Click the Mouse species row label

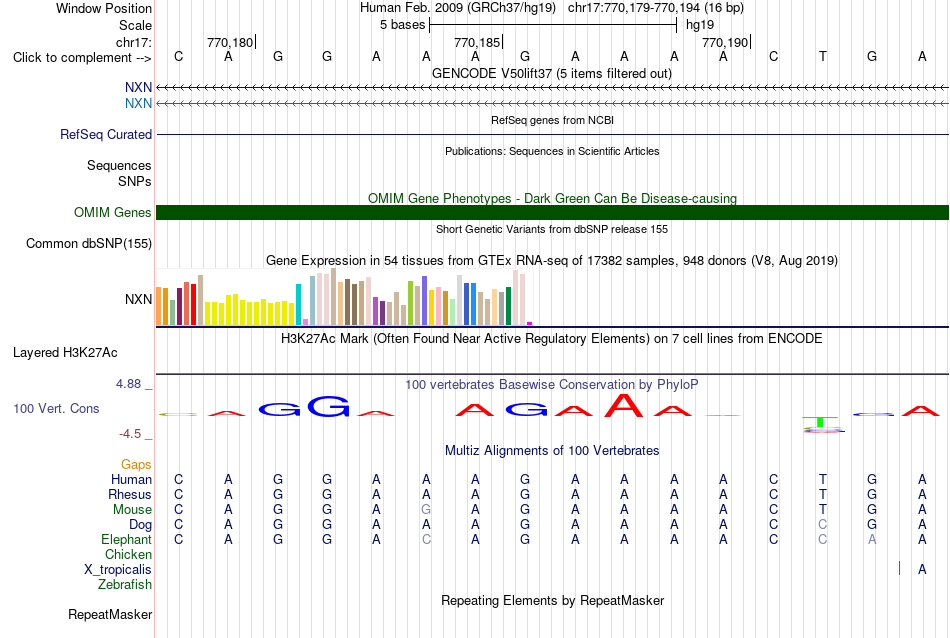[132, 510]
